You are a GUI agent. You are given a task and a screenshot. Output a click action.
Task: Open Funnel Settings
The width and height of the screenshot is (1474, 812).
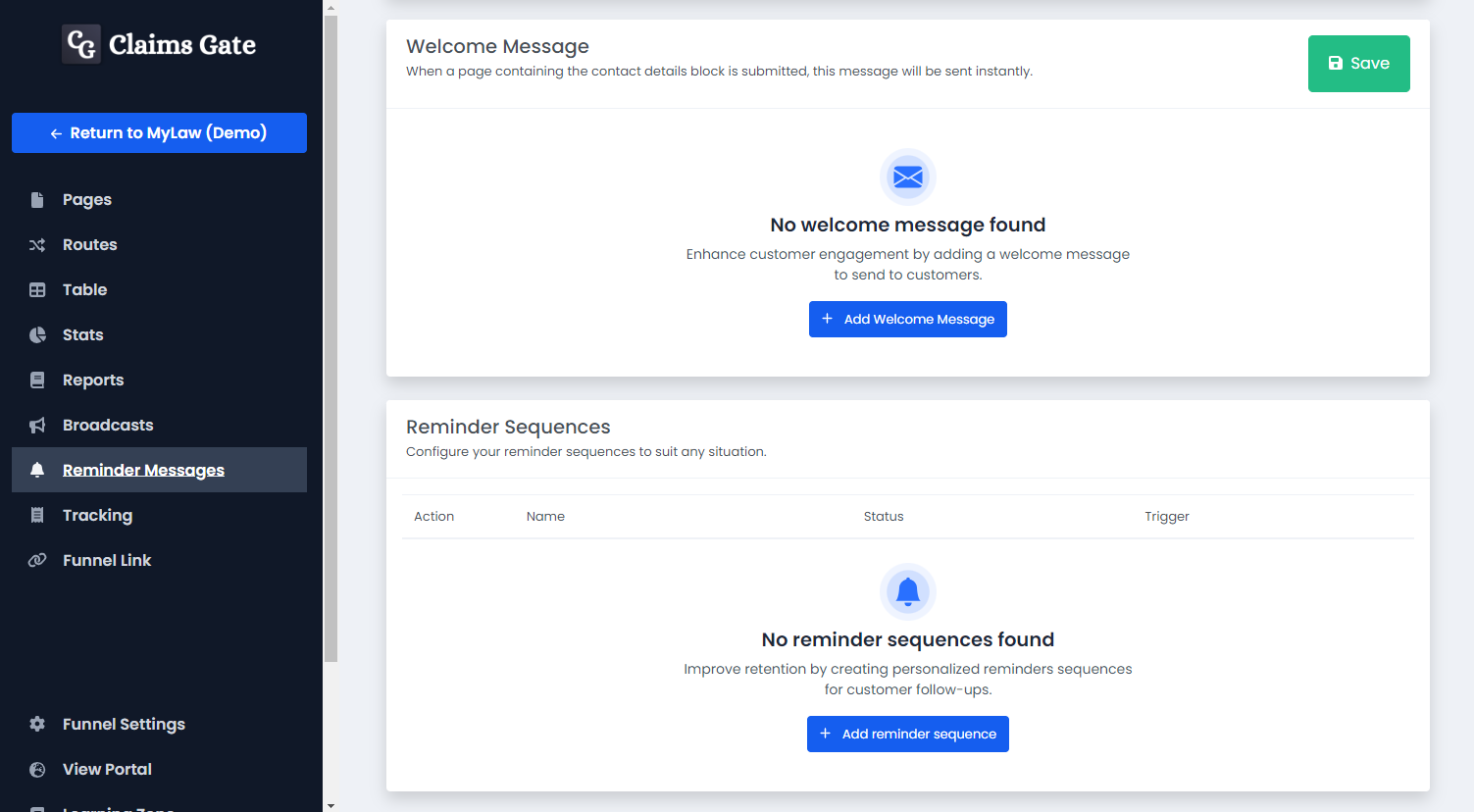(x=159, y=724)
